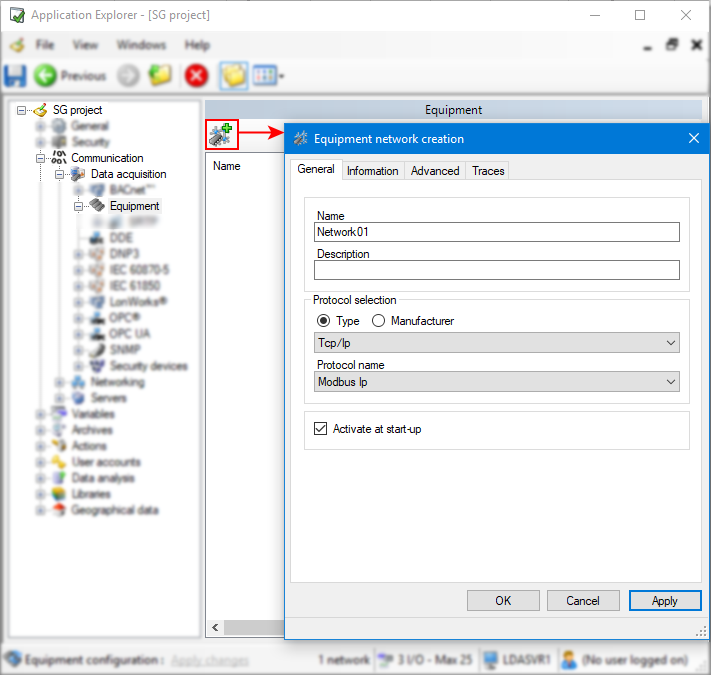This screenshot has width=711, height=675.
Task: Click the folder up level toolbar icon
Action: tap(160, 75)
